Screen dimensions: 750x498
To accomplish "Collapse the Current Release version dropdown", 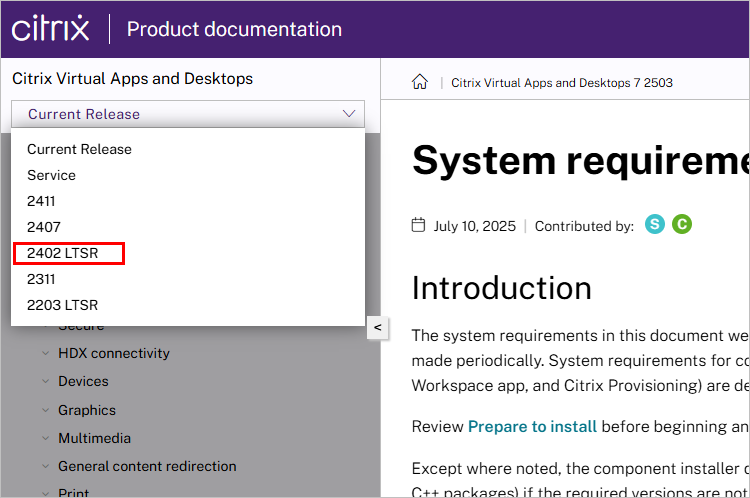I will (188, 114).
